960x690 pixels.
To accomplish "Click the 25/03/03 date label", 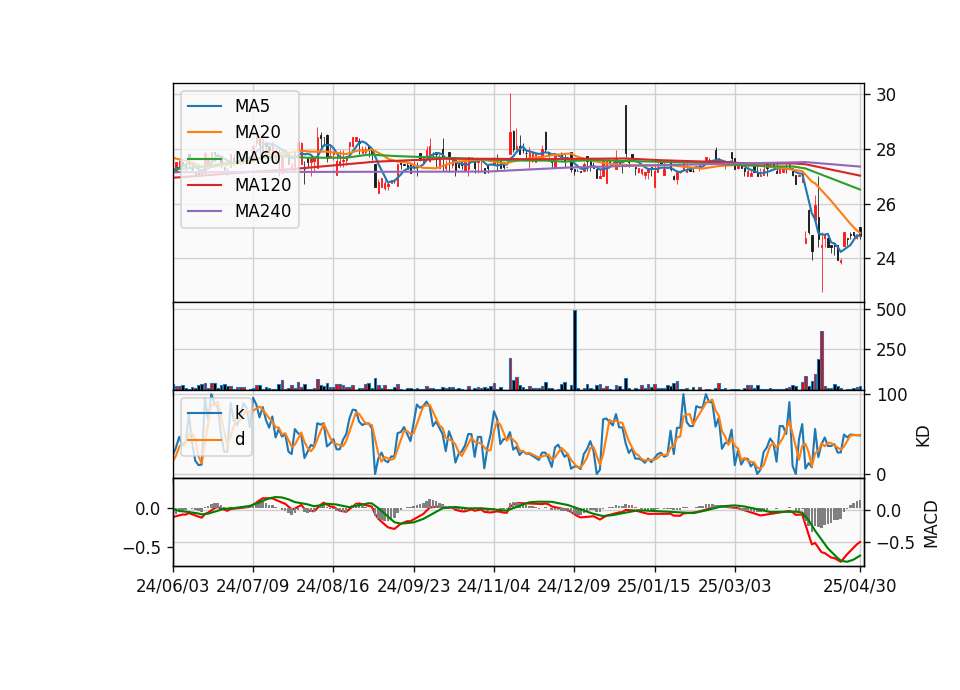I will (x=735, y=586).
